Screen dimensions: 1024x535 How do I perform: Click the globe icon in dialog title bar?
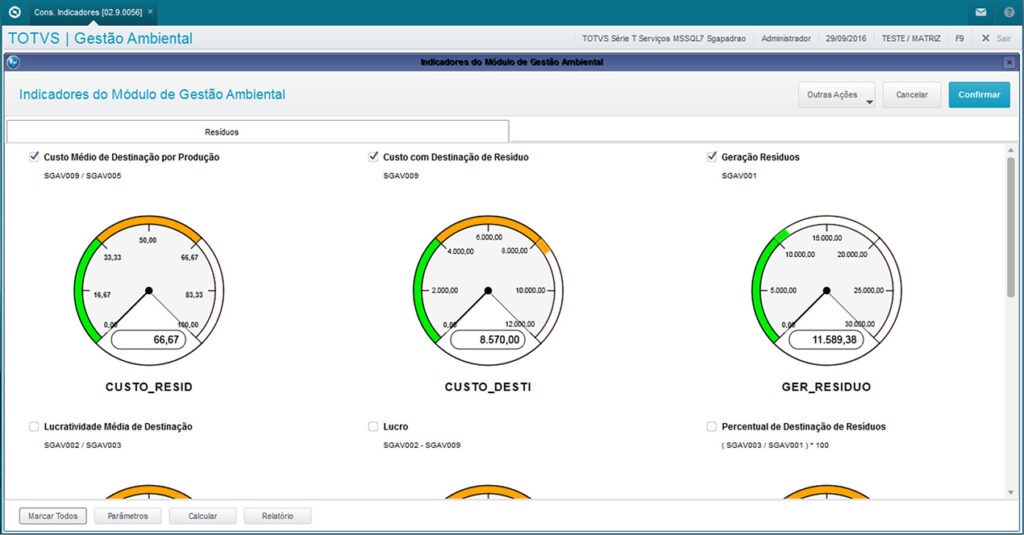(13, 62)
